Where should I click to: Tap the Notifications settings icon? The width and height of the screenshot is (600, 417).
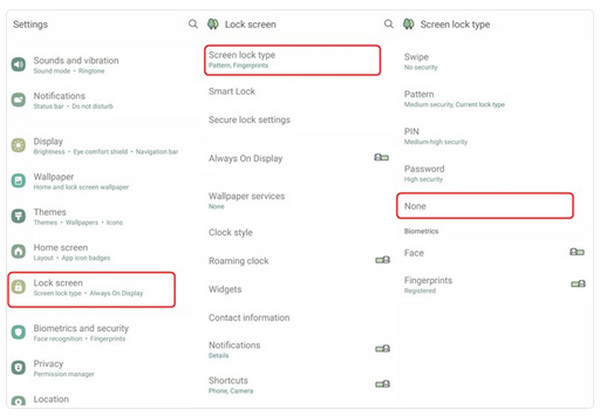18,100
